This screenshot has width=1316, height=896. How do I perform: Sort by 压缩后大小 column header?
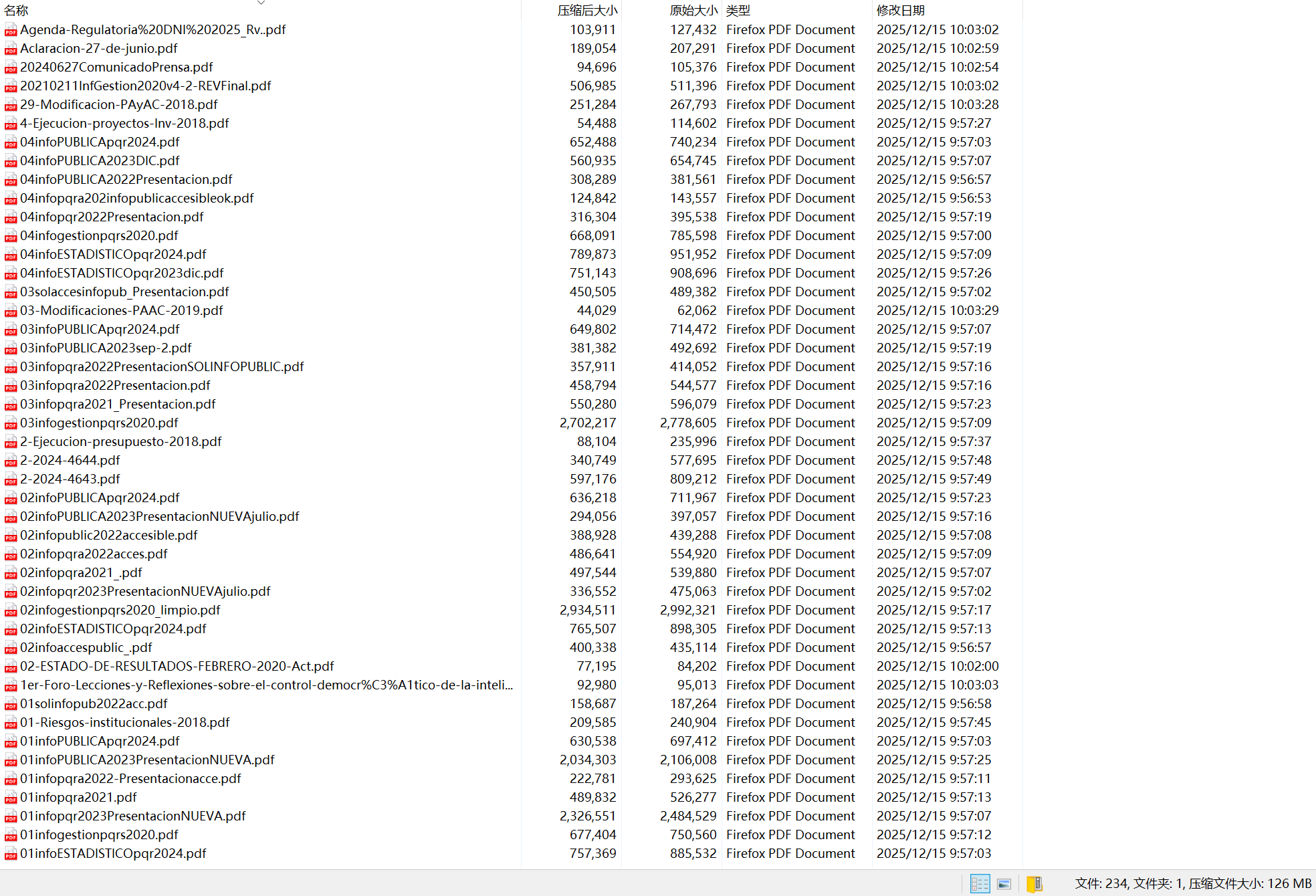[587, 11]
